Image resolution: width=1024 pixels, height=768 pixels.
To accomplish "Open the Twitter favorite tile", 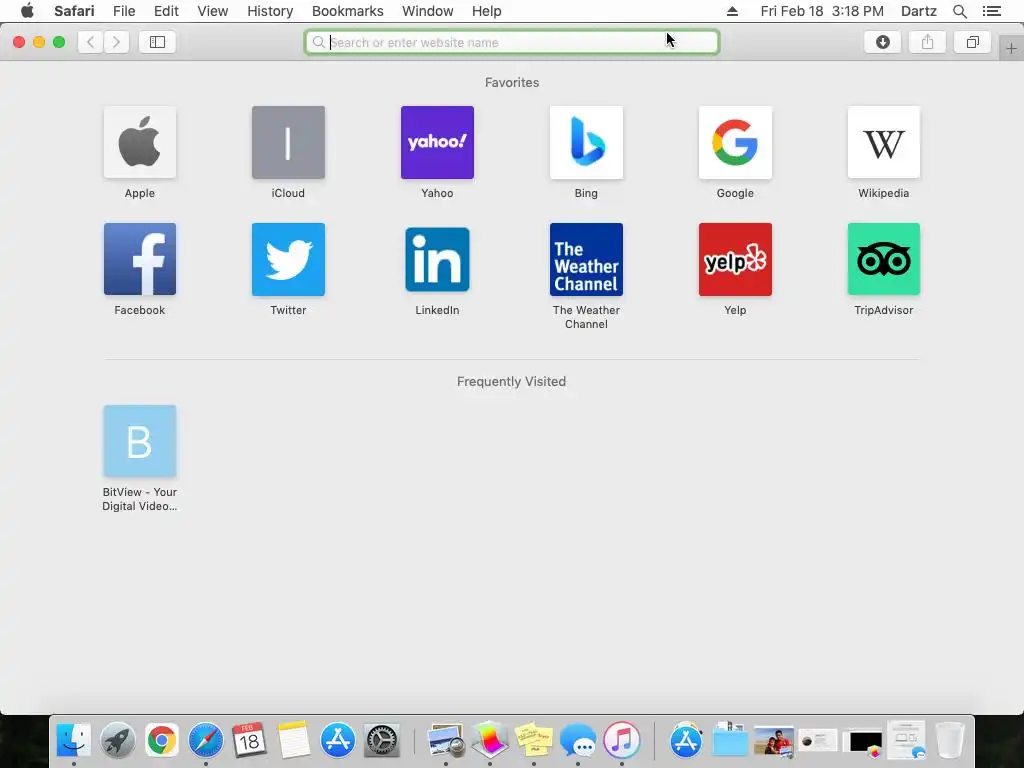I will pos(288,259).
